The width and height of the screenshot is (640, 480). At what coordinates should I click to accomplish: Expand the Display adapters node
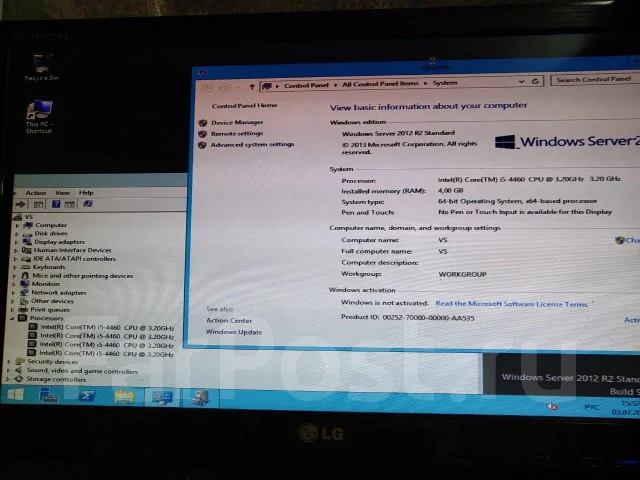pyautogui.click(x=17, y=242)
